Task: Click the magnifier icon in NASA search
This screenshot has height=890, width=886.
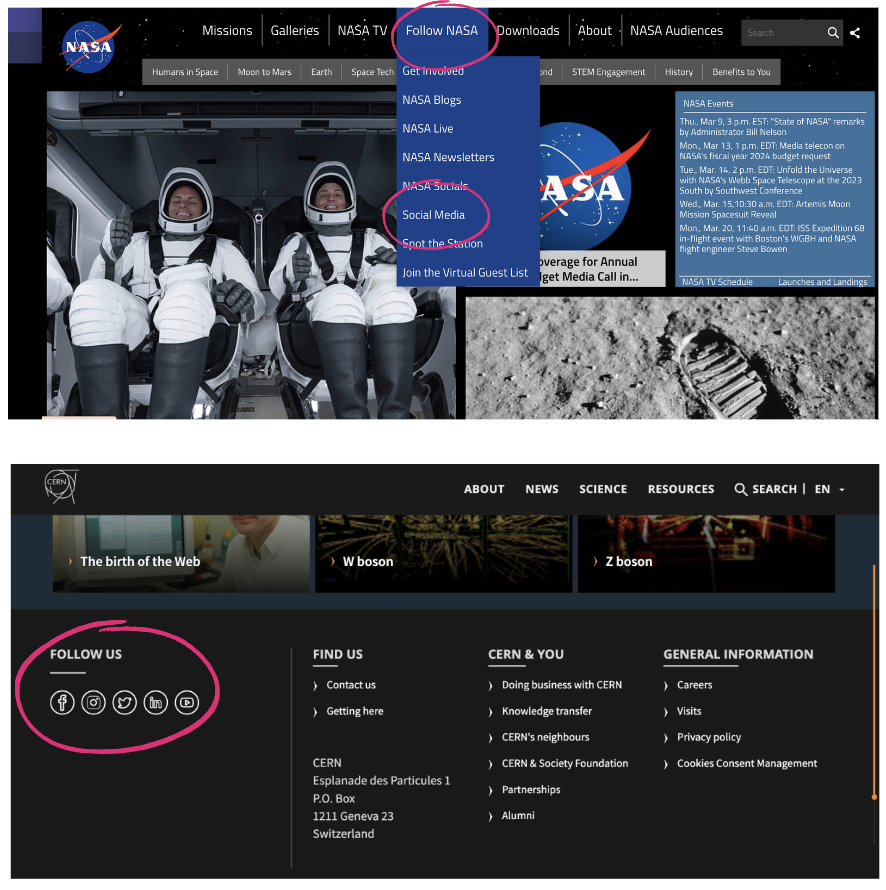Action: (833, 33)
